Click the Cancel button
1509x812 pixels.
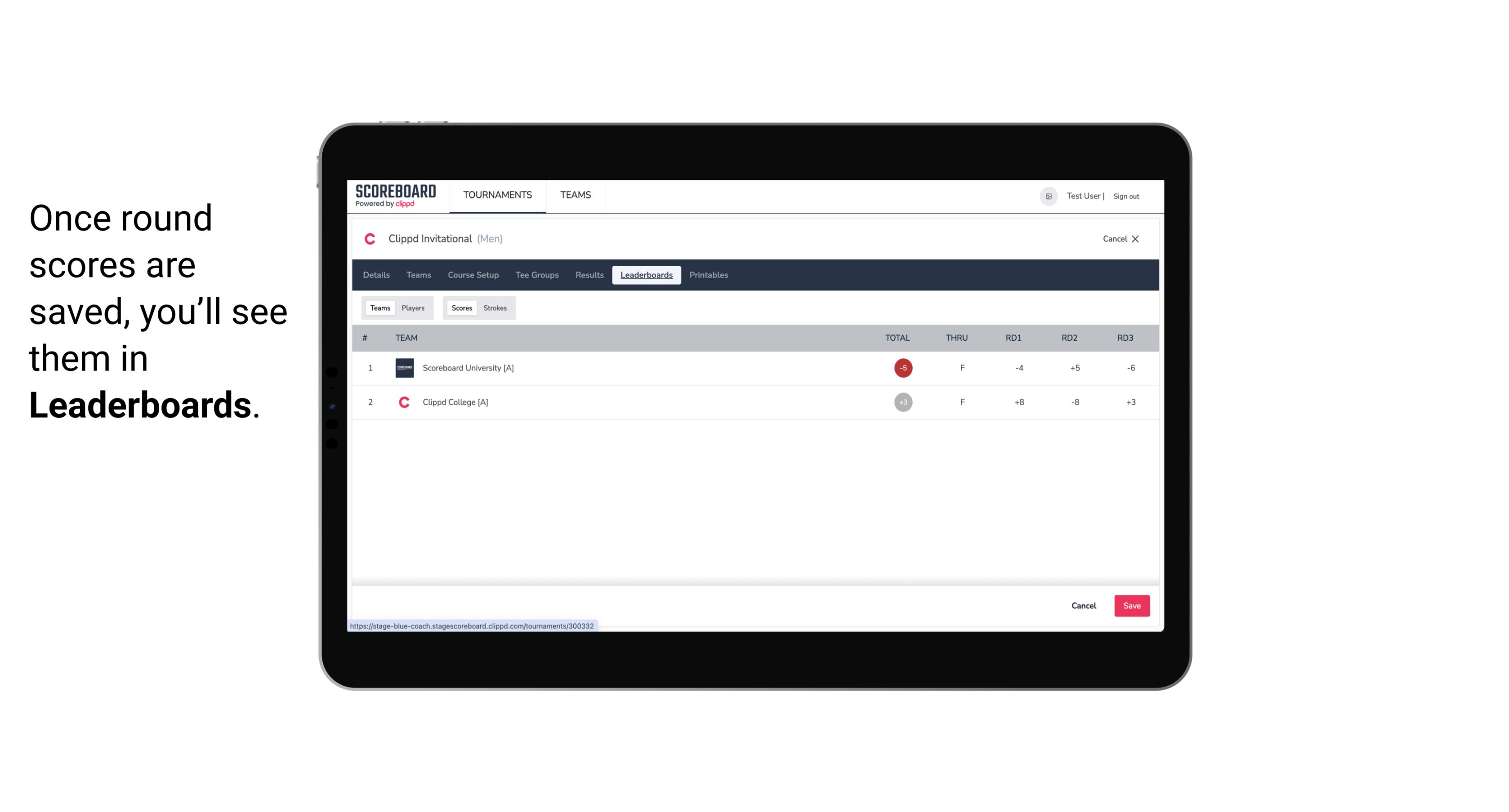coord(1084,605)
